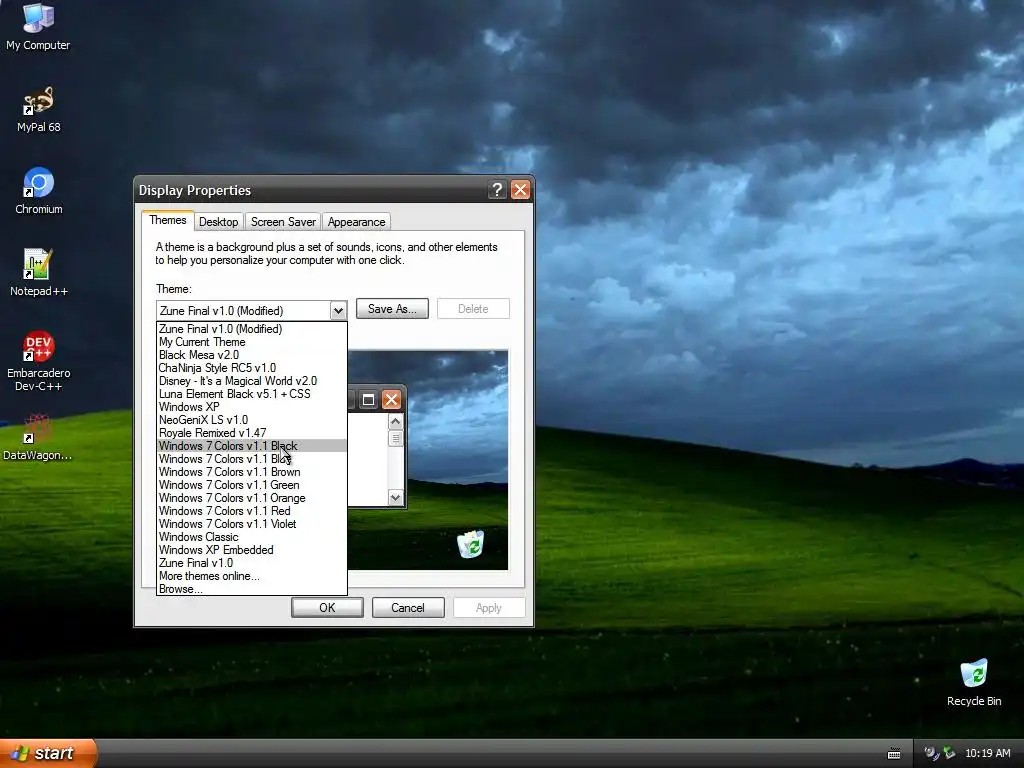The width and height of the screenshot is (1024, 768).
Task: Choose Windows 7 Colors v1.1 Blue
Action: click(x=251, y=459)
